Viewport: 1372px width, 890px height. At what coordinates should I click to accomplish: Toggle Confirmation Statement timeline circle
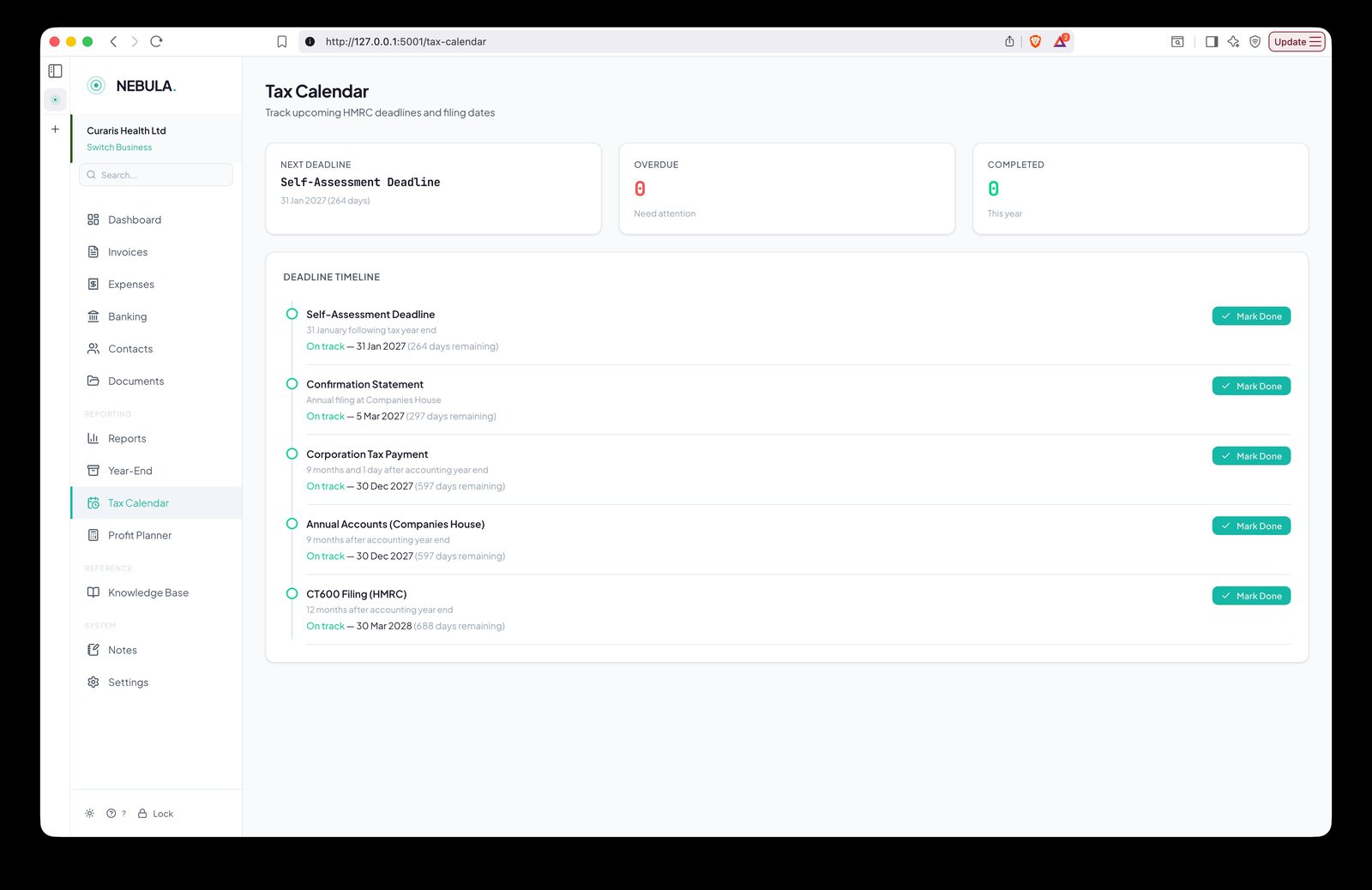tap(292, 384)
